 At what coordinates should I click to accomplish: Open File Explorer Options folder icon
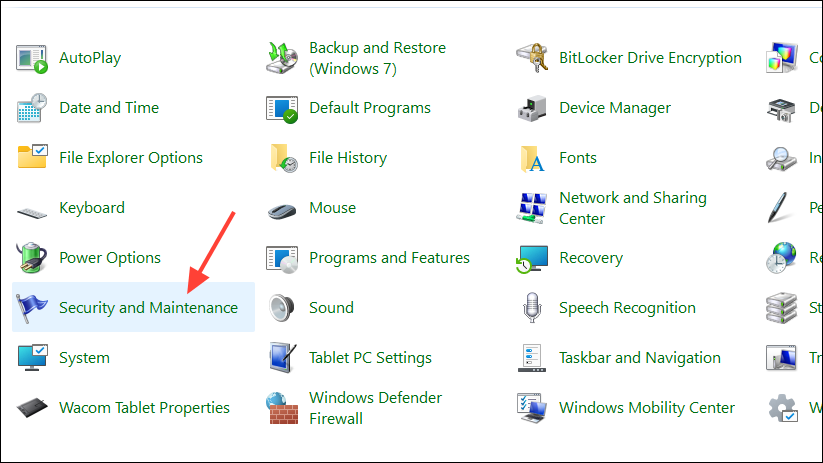click(32, 157)
